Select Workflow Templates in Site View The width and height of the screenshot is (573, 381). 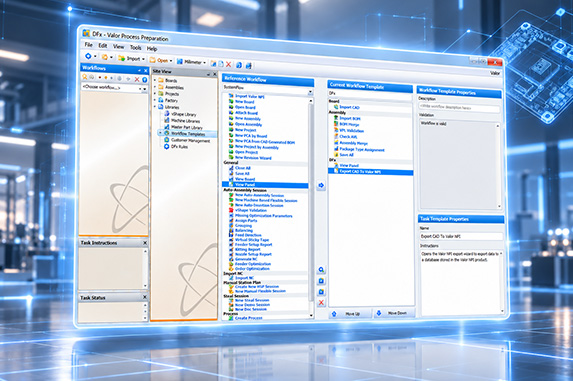tap(188, 134)
